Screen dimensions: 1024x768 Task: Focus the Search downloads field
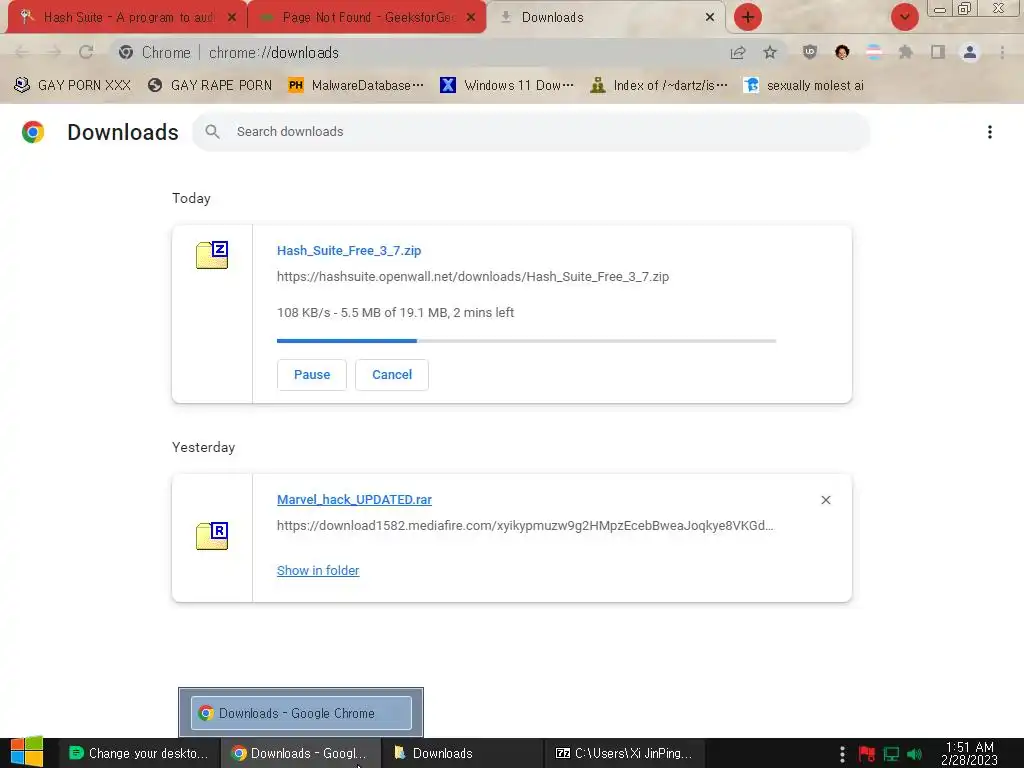[530, 132]
